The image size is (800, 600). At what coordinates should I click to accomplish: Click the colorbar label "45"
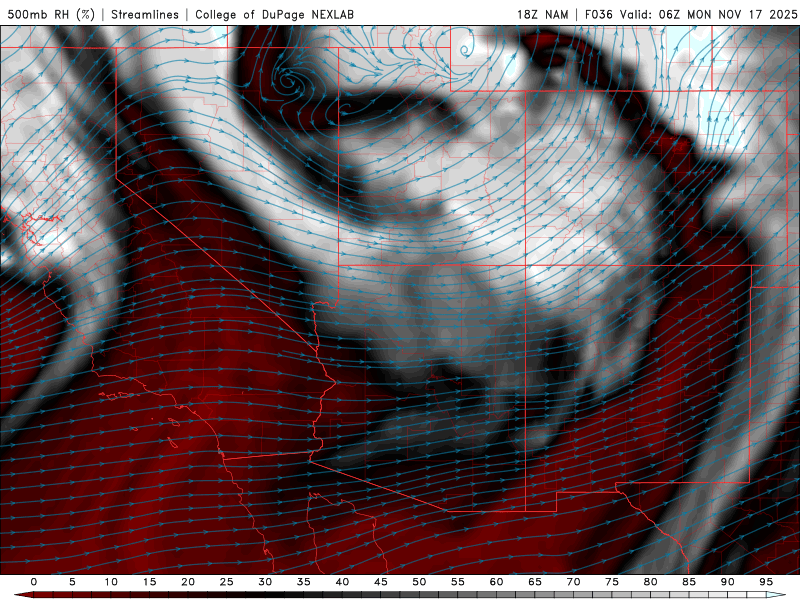pos(381,582)
